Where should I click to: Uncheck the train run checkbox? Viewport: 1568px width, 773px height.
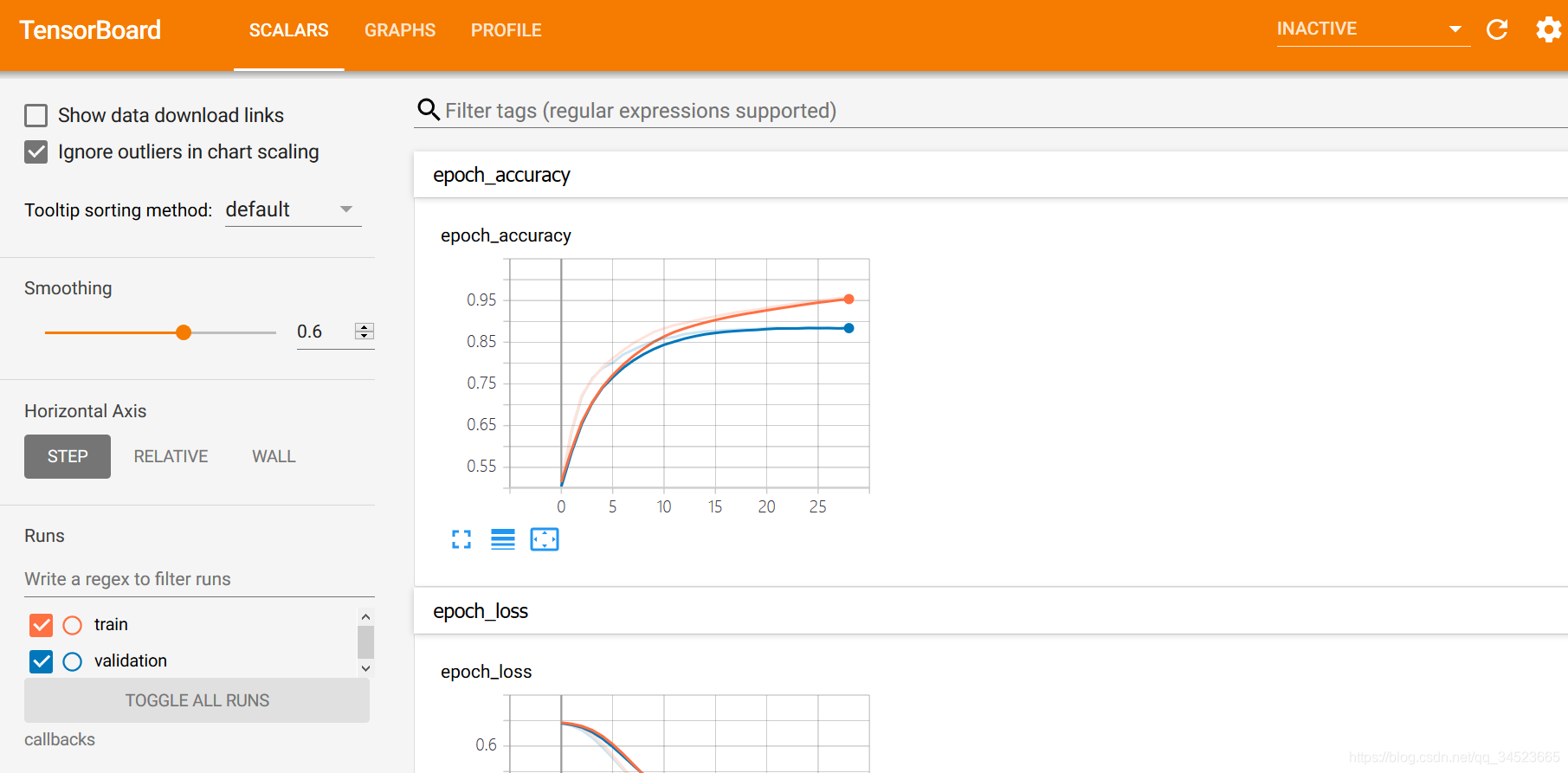click(x=42, y=625)
